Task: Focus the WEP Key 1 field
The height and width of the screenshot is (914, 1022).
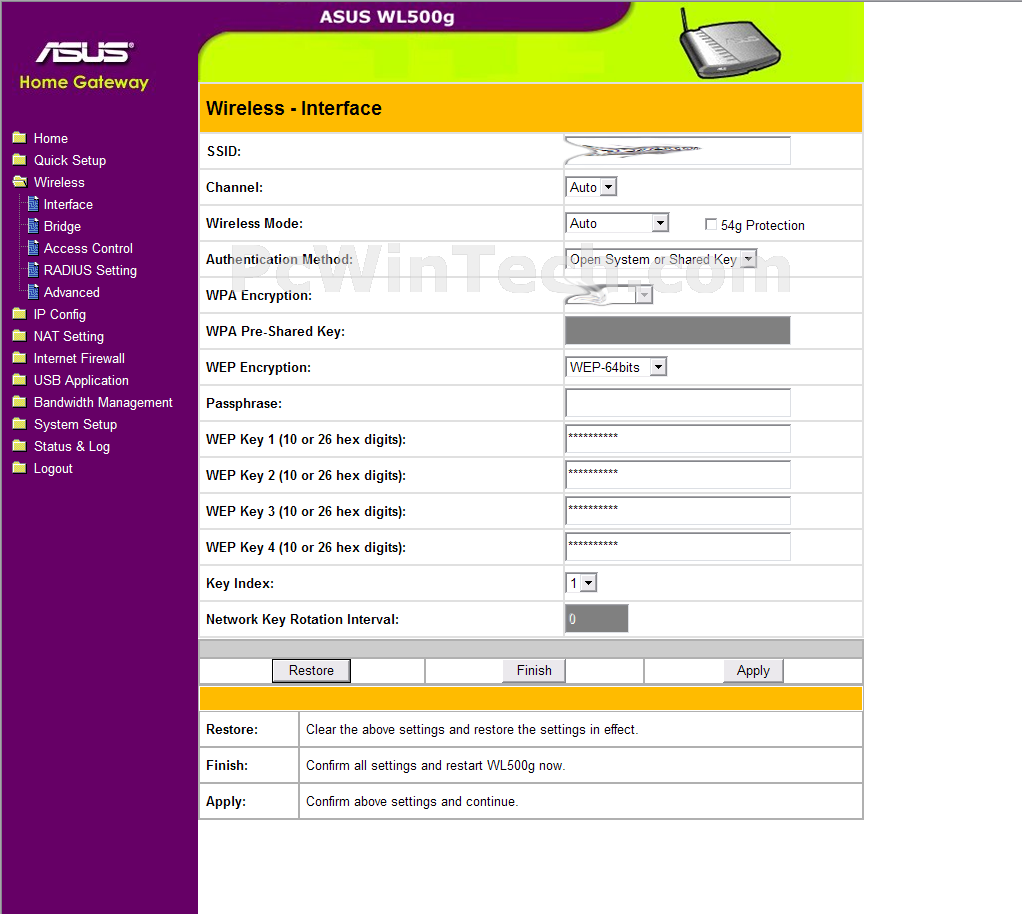Action: [x=678, y=439]
